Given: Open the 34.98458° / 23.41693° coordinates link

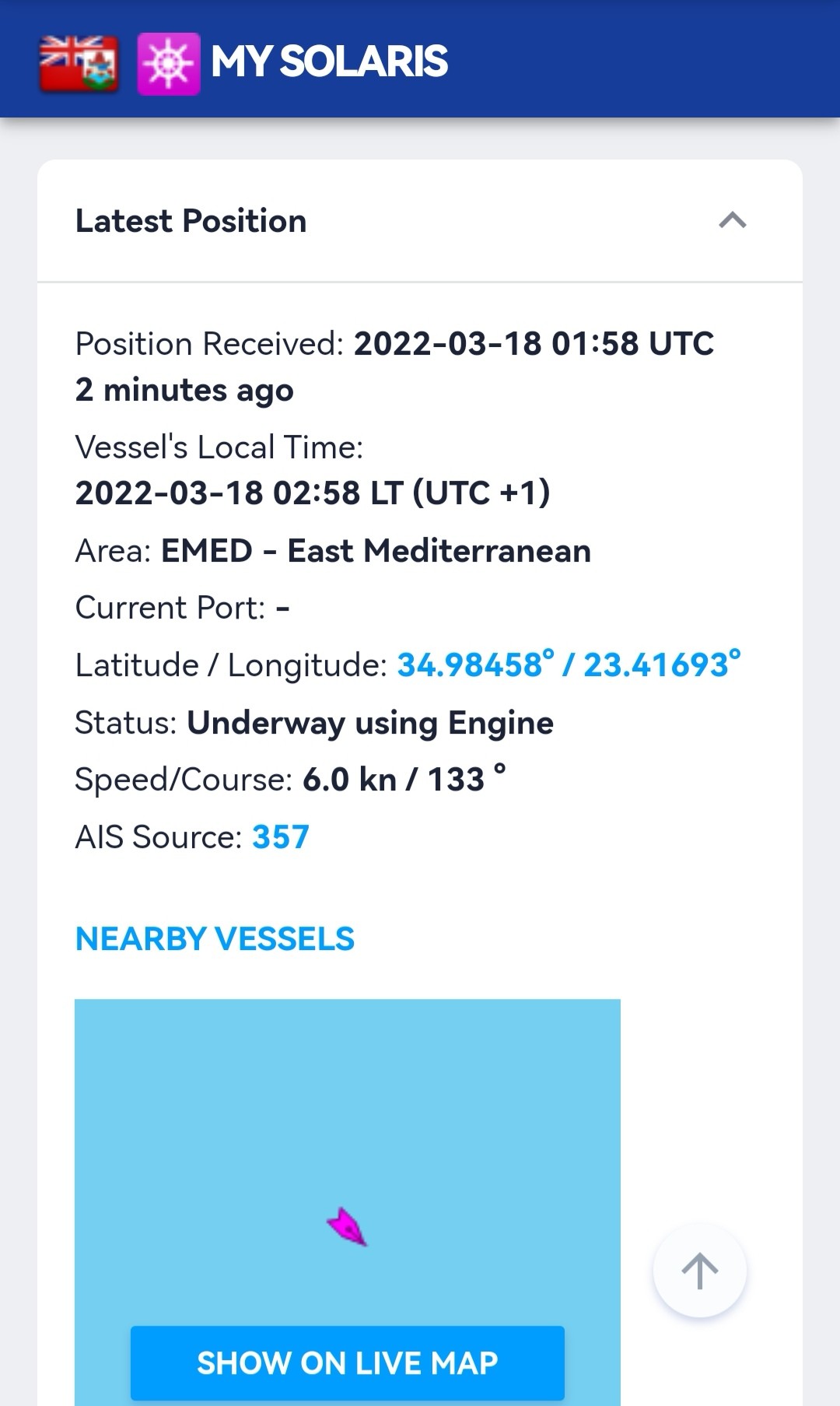Looking at the screenshot, I should [569, 665].
